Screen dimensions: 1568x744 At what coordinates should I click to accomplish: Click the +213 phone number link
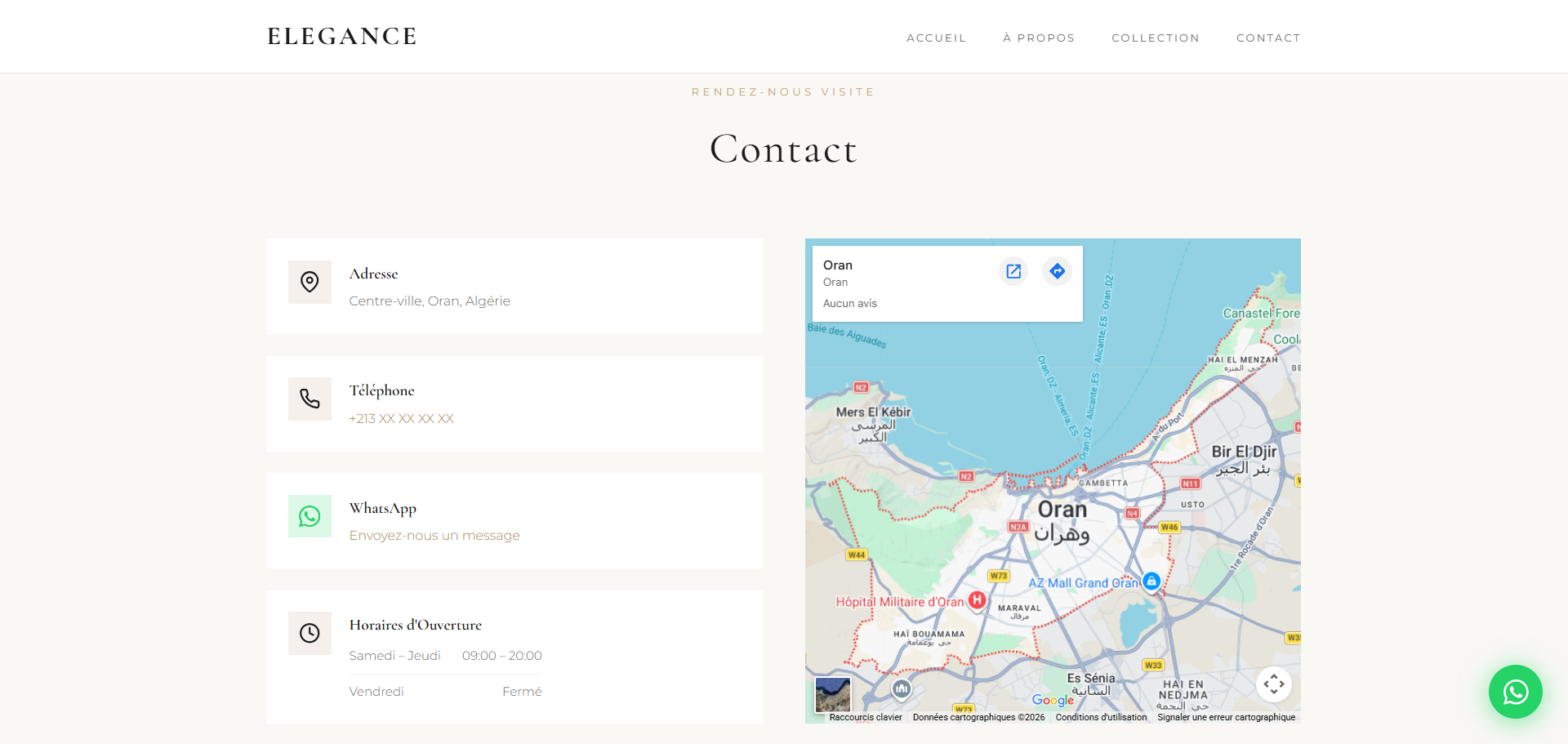pos(401,419)
